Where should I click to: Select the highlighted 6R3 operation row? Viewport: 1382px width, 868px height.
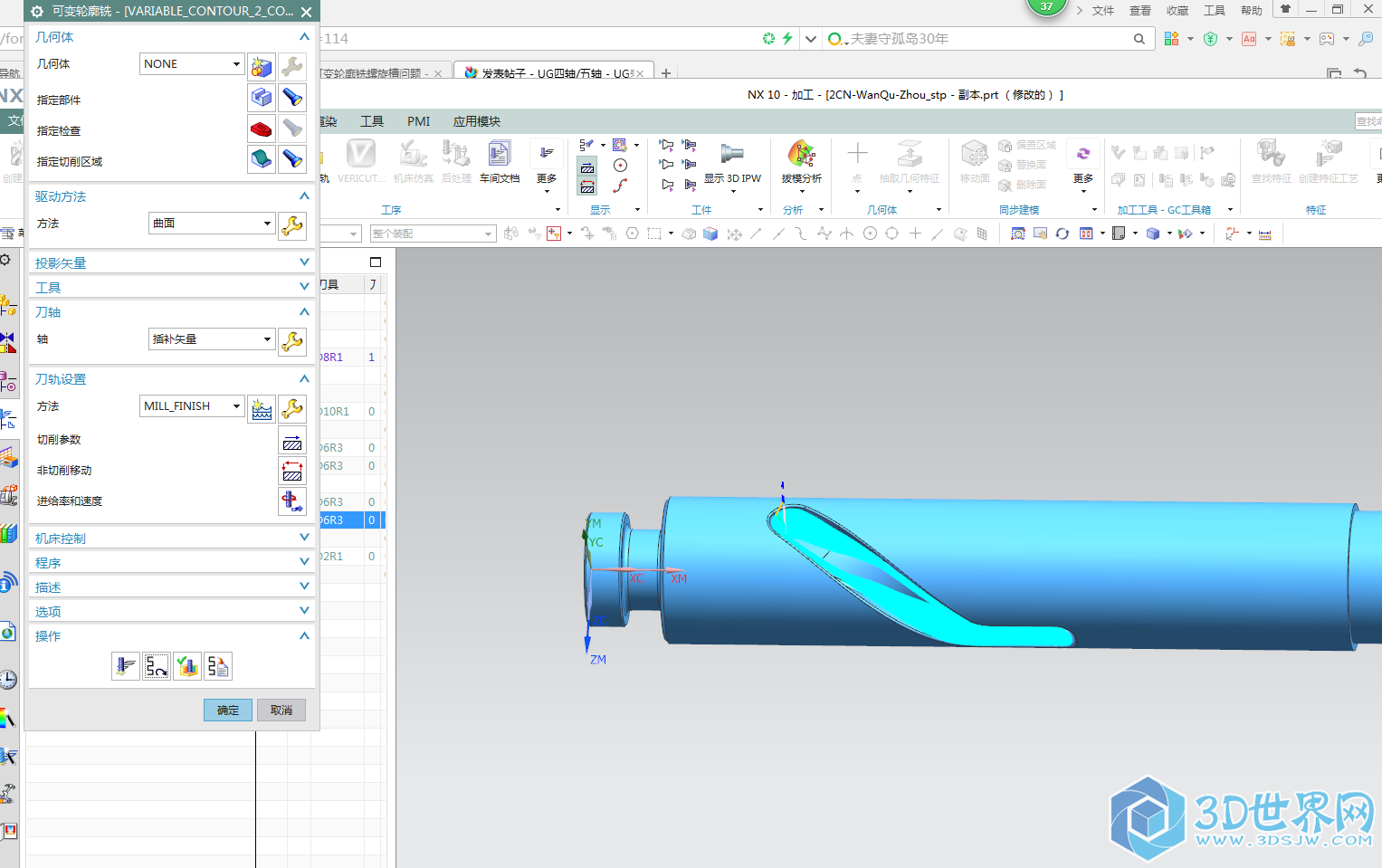(x=351, y=520)
